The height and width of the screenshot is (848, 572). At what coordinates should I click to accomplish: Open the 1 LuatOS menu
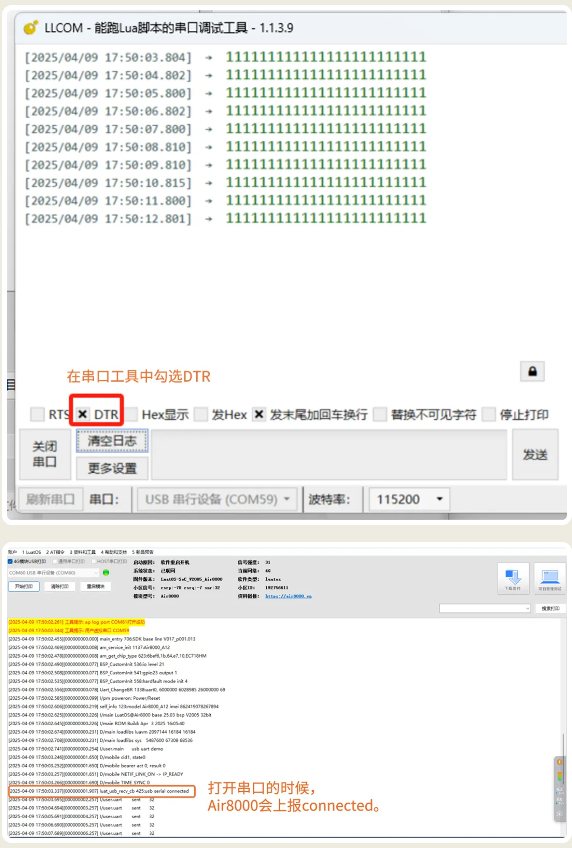click(x=31, y=552)
